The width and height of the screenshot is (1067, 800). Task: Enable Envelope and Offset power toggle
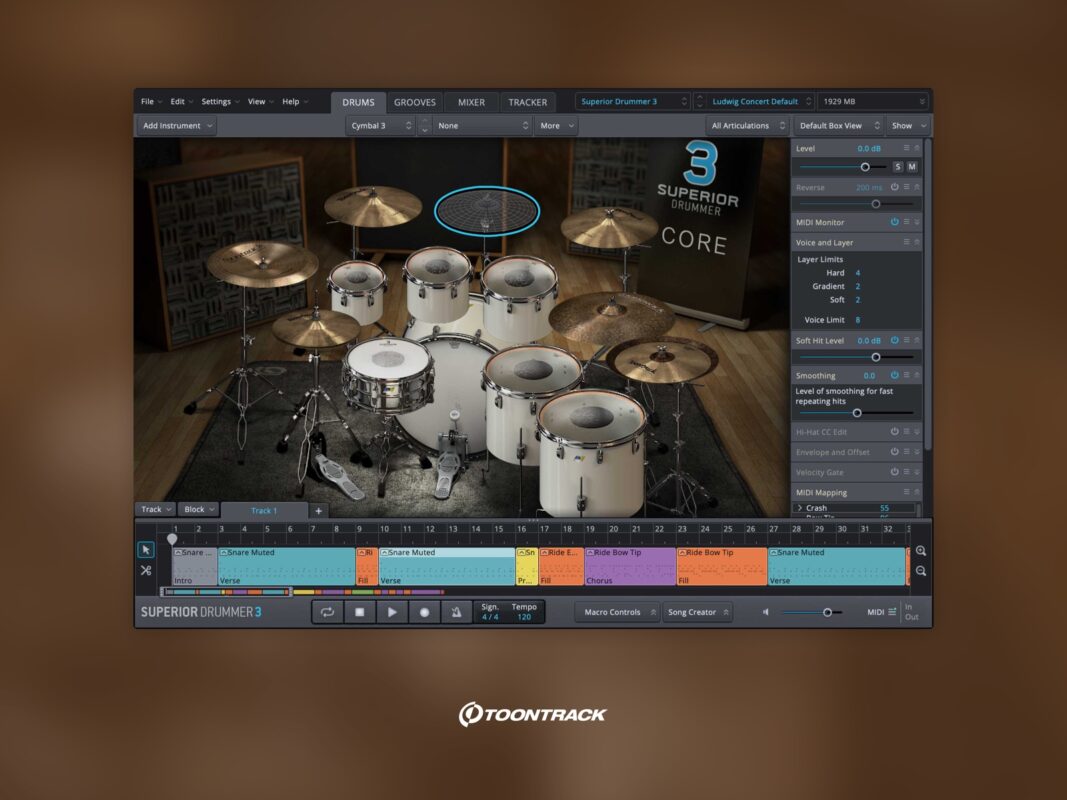click(894, 452)
